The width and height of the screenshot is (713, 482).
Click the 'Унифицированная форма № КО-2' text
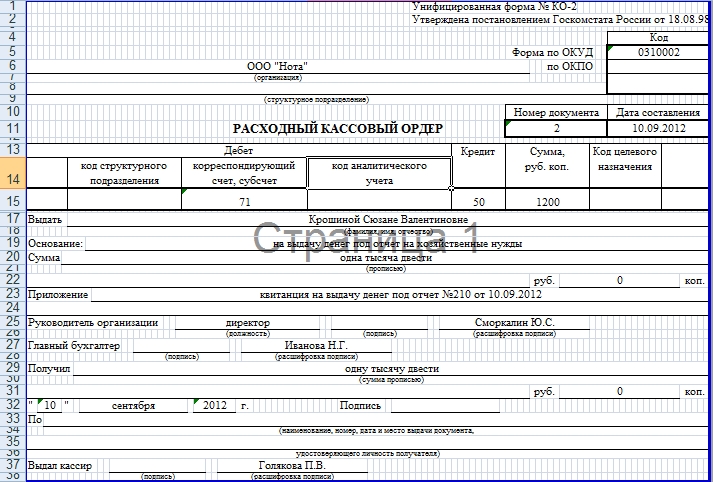[x=495, y=7]
